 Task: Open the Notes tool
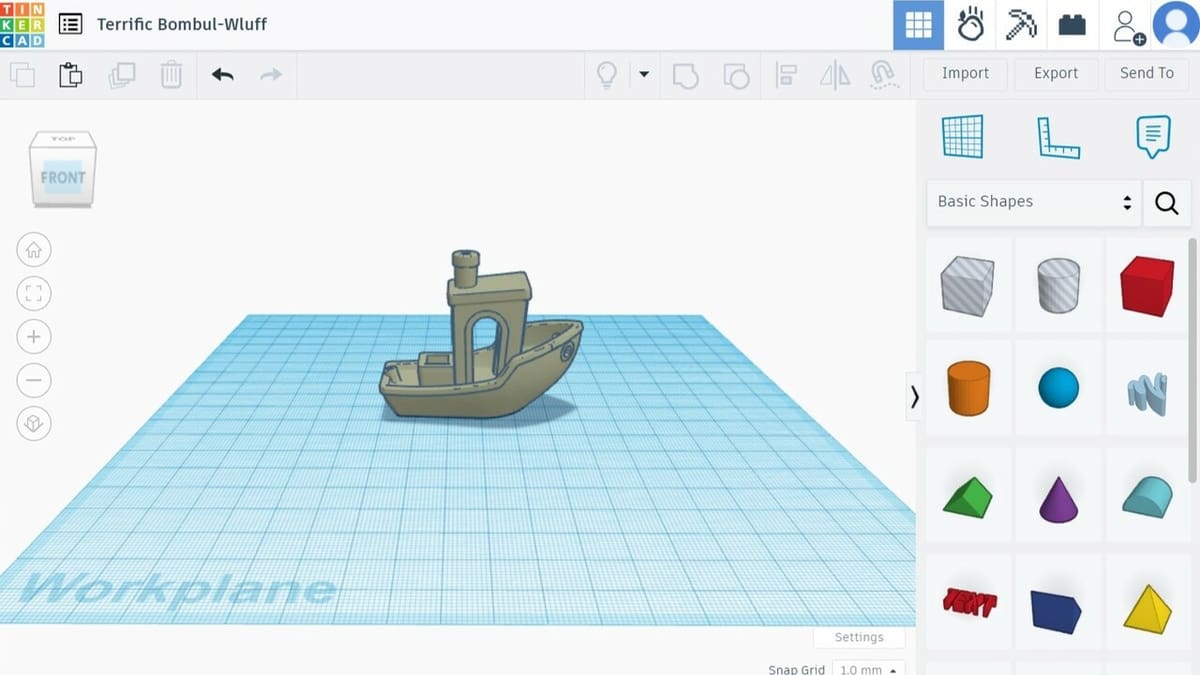[x=1153, y=137]
